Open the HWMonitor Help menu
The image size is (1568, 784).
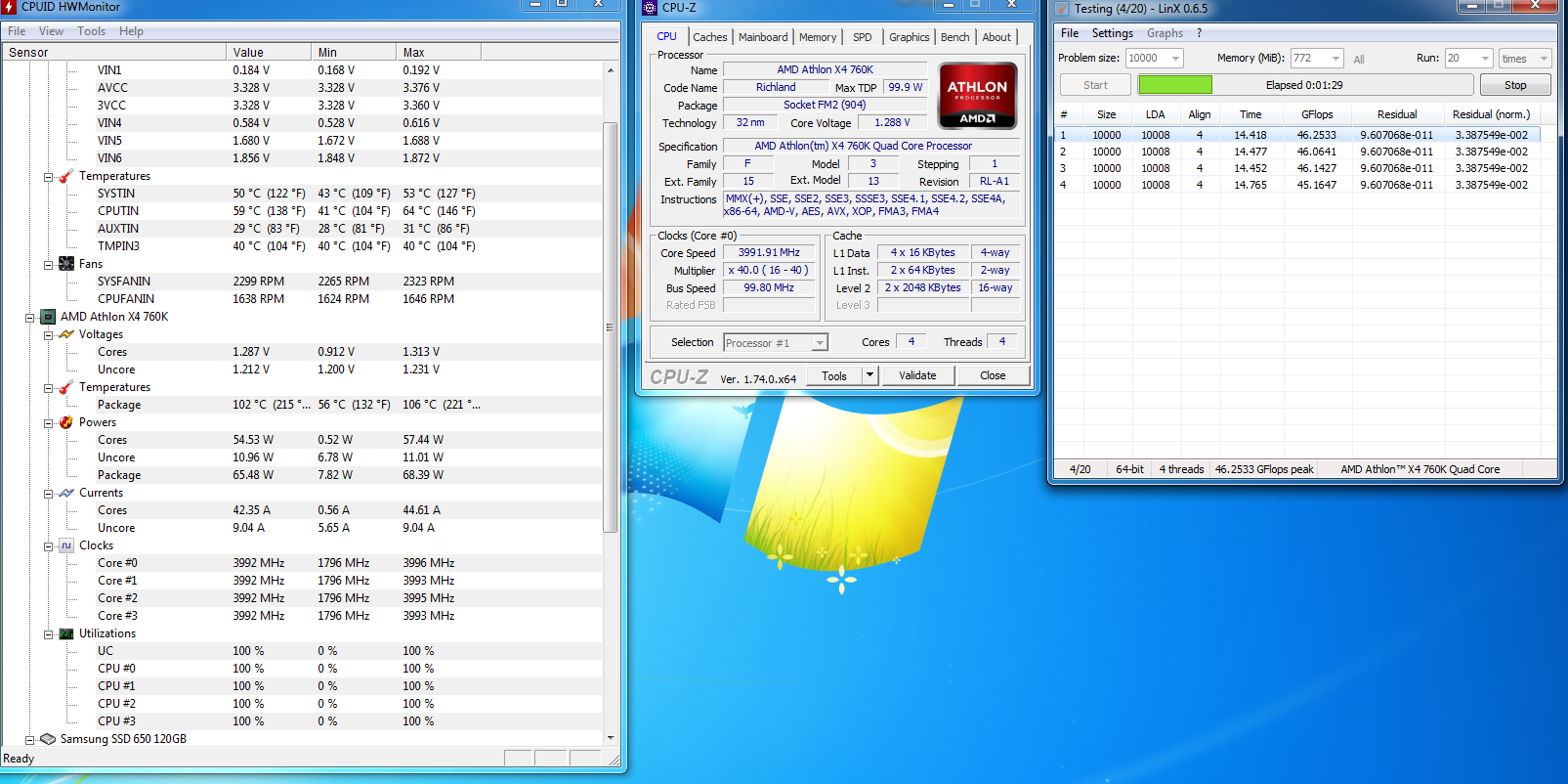tap(131, 31)
